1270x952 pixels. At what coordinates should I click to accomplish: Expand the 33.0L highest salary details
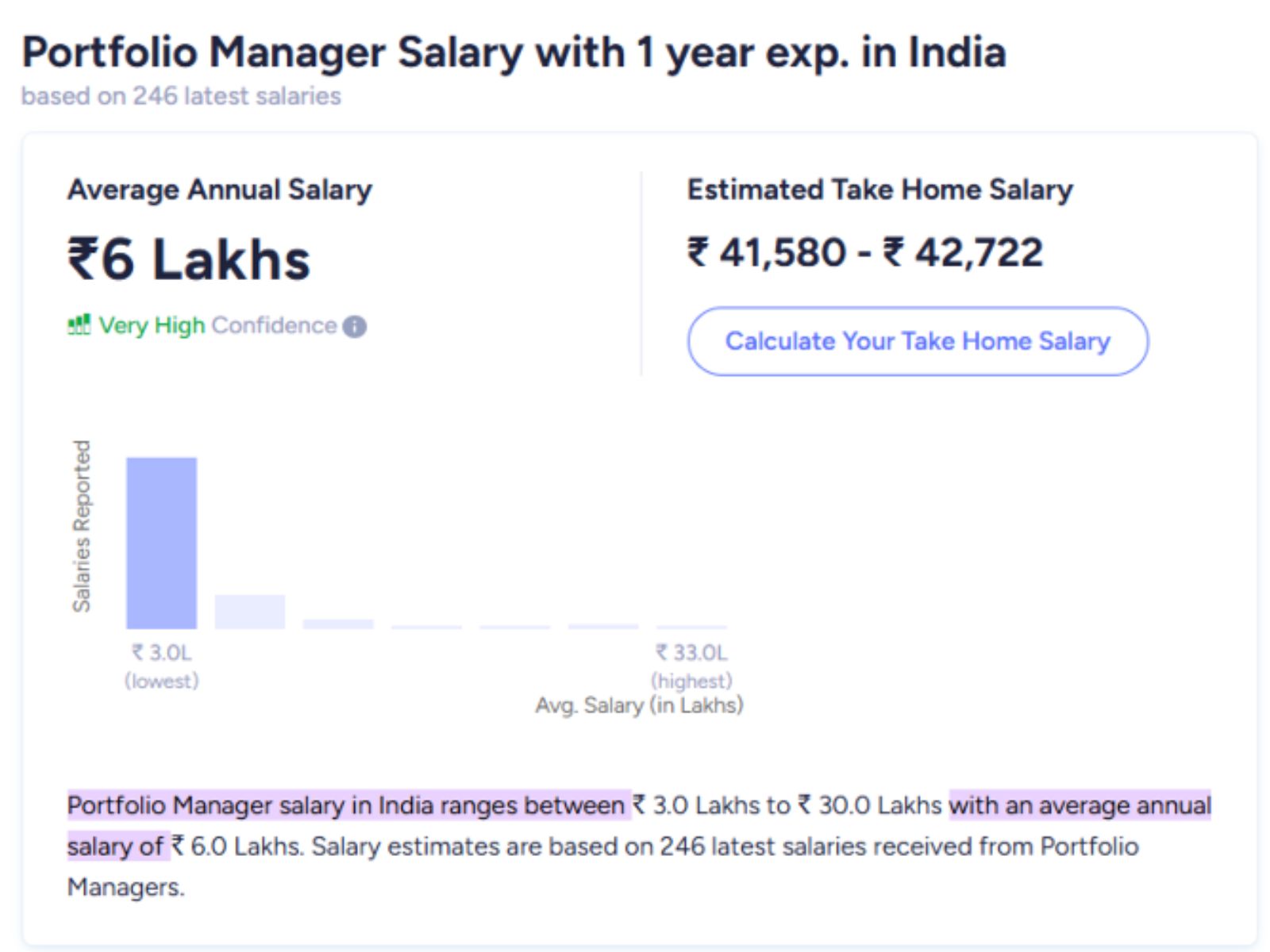[691, 665]
